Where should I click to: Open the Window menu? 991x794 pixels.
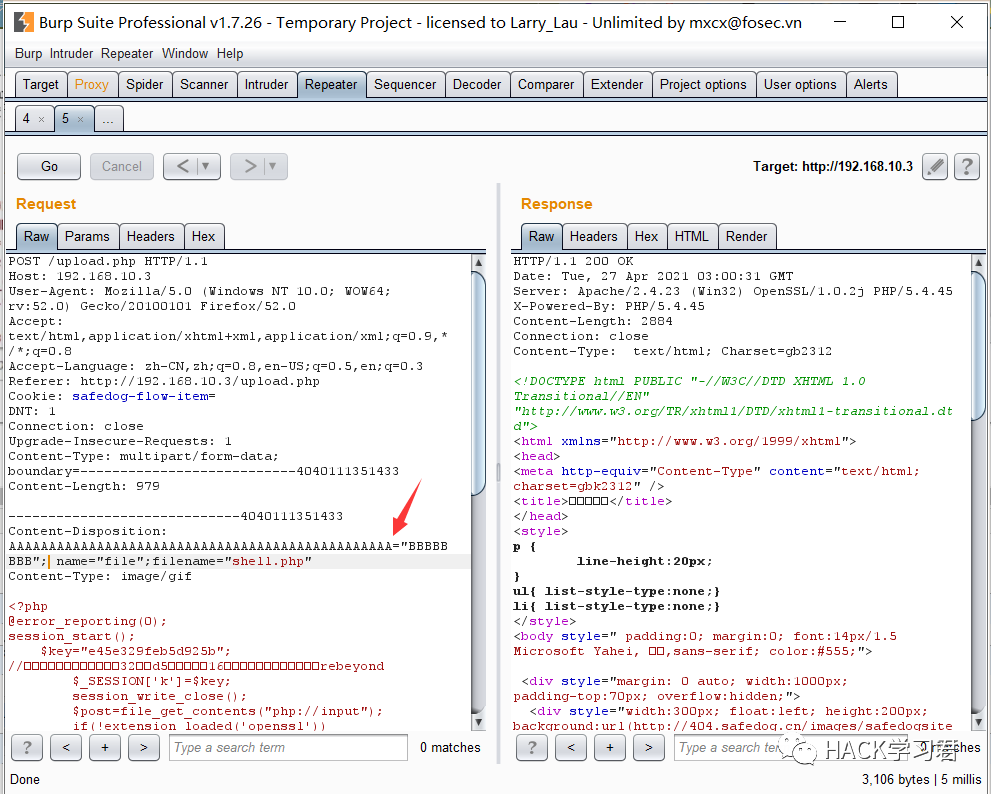(185, 54)
